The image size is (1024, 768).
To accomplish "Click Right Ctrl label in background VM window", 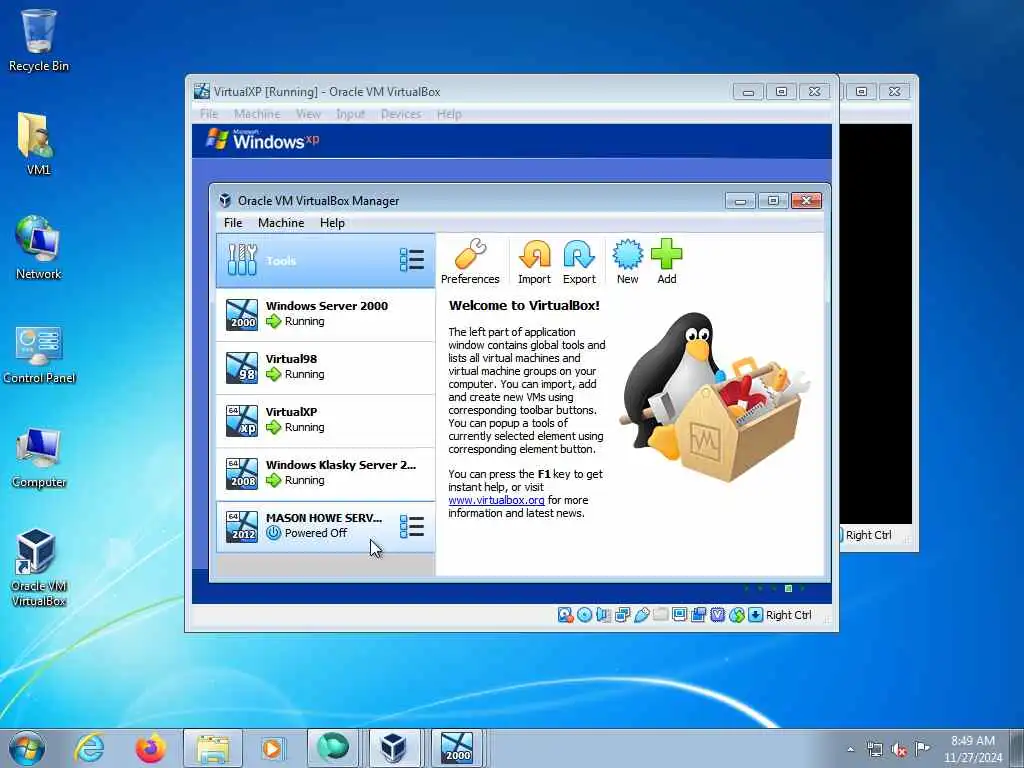I will (869, 535).
